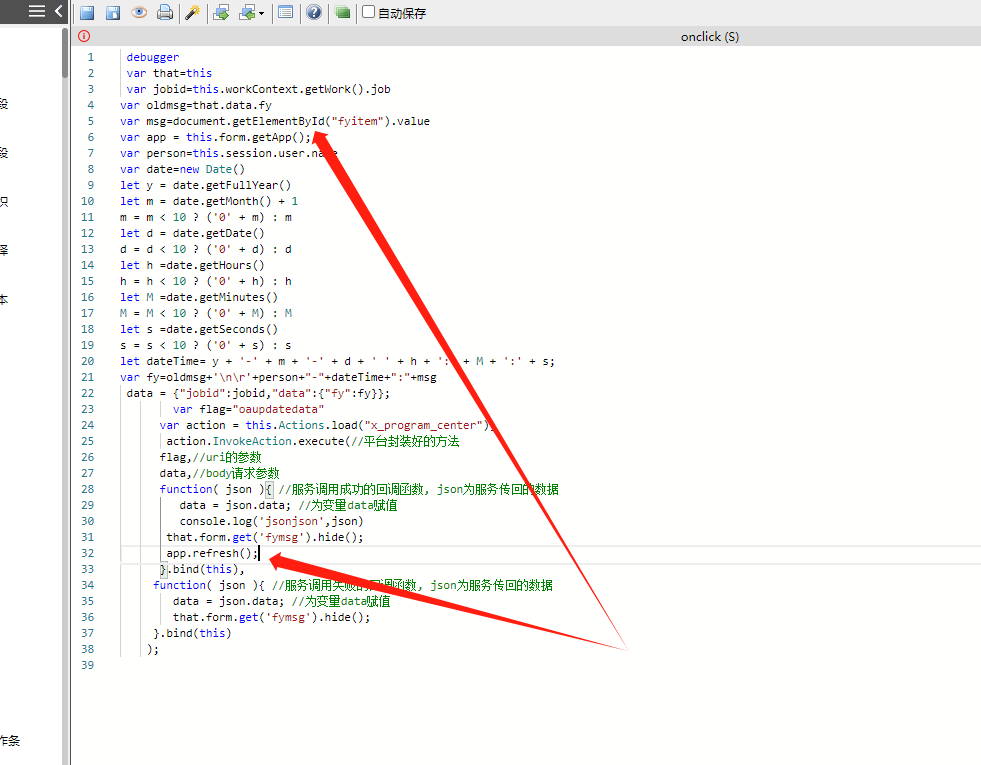The image size is (981, 765).
Task: Click the list view icon in toolbar
Action: point(286,13)
